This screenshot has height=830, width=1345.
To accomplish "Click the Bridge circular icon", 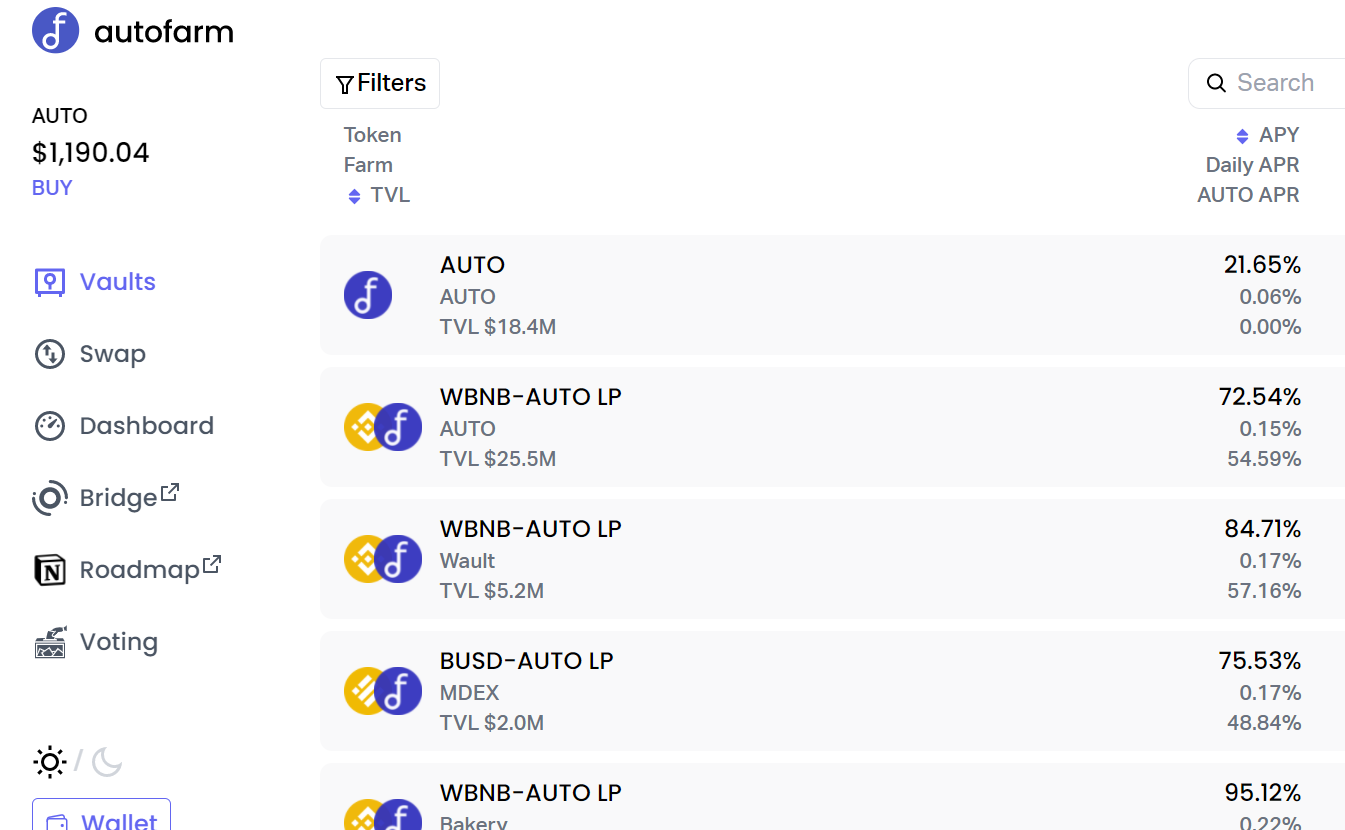I will coord(50,498).
